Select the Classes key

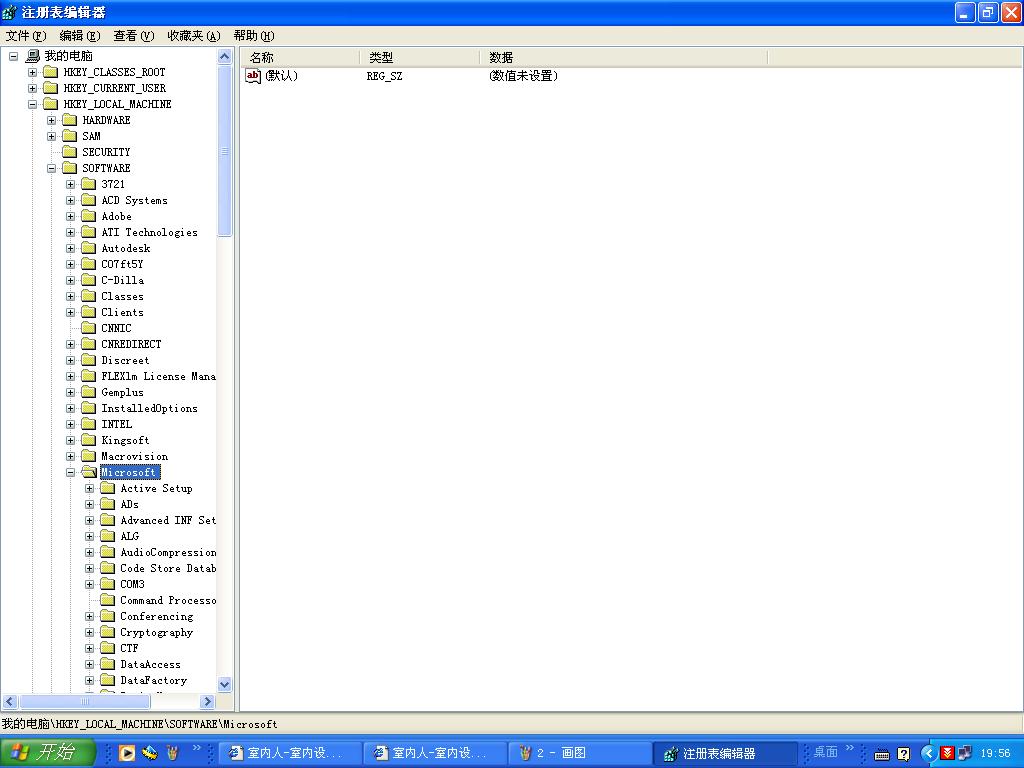122,296
